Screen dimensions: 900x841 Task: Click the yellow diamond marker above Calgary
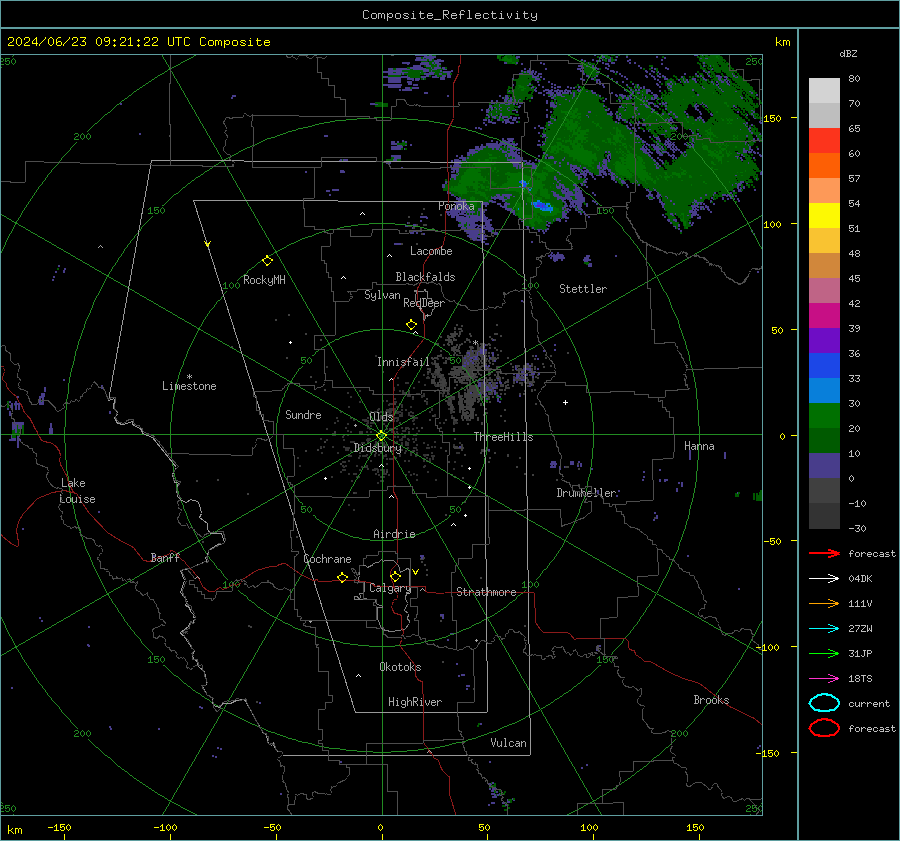tap(395, 576)
